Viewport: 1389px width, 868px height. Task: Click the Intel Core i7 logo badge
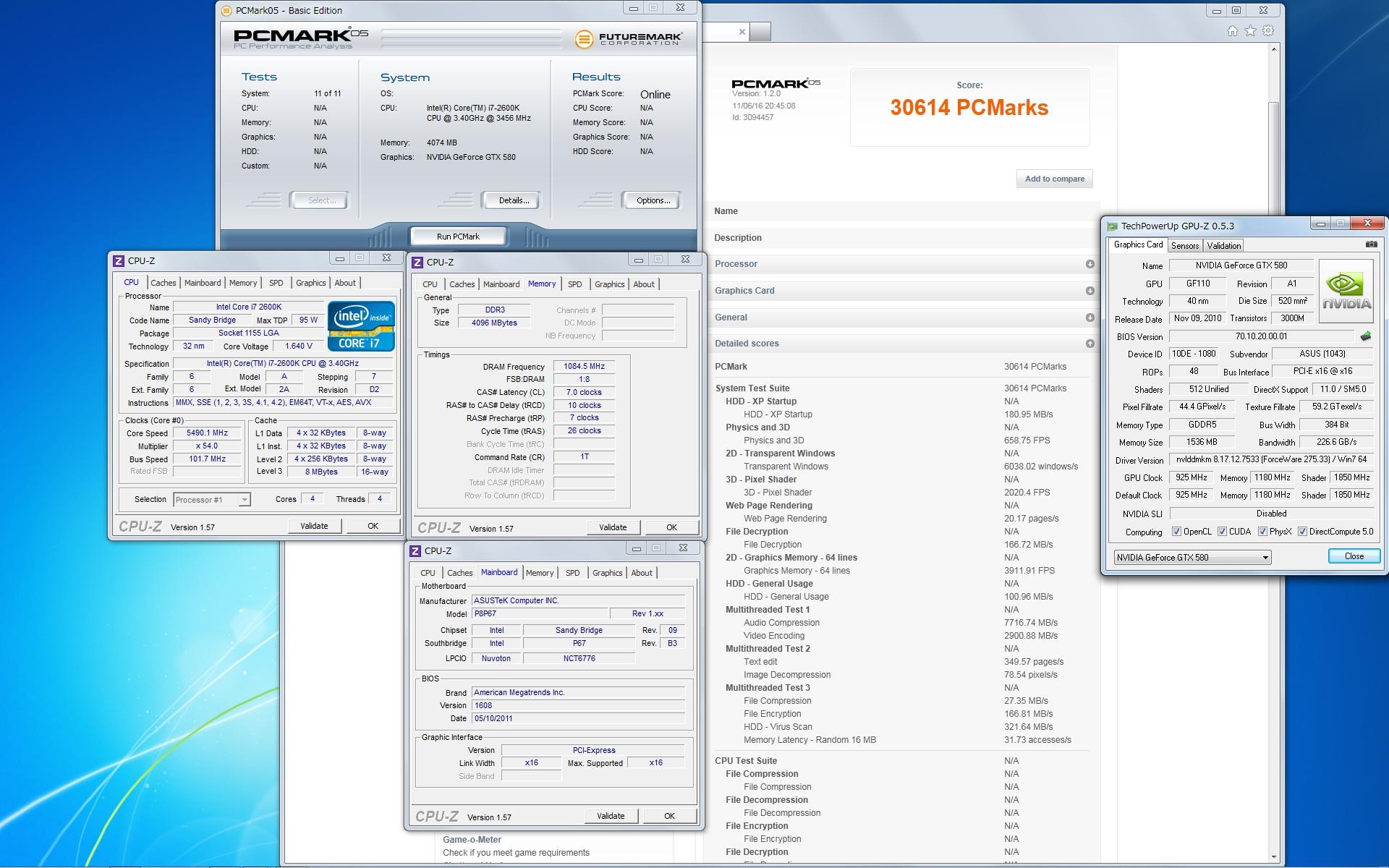coord(361,325)
